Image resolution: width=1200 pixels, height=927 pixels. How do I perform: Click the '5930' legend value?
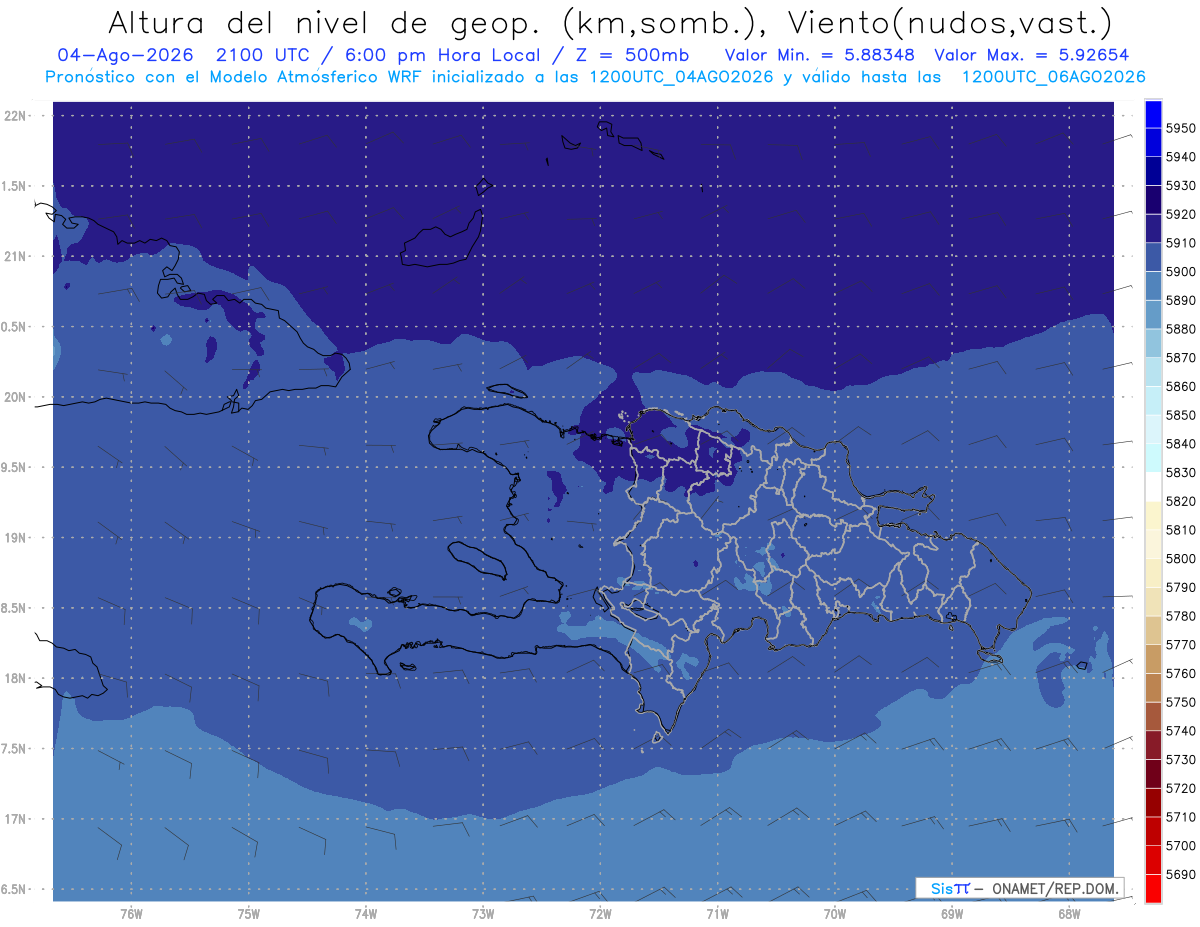[x=1181, y=186]
